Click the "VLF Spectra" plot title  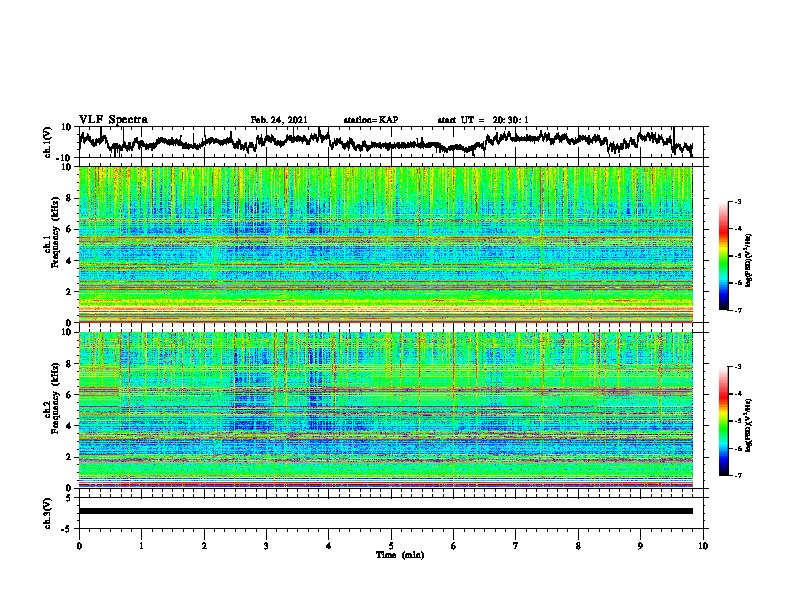(113, 120)
